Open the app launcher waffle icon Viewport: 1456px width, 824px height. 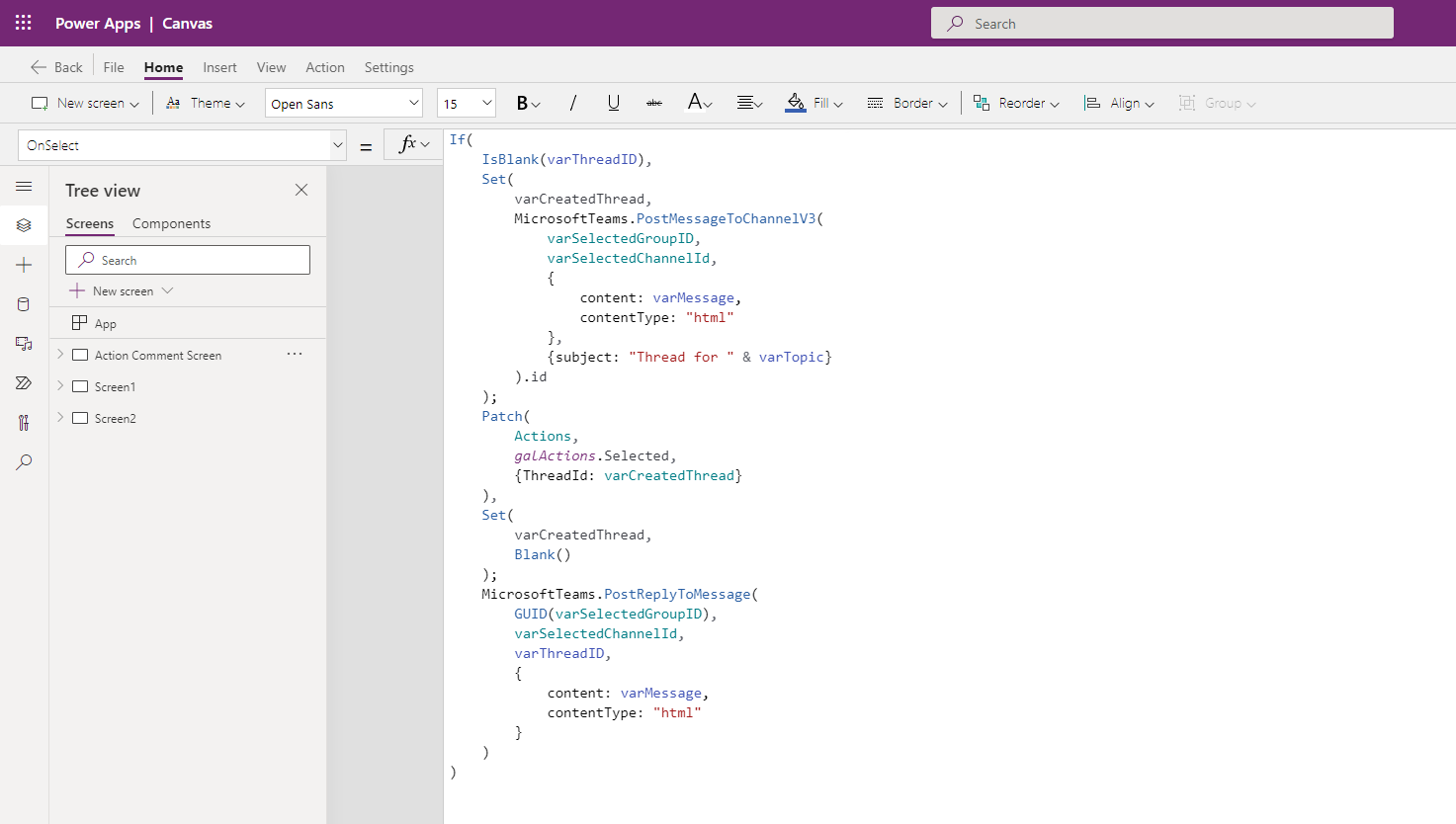24,23
